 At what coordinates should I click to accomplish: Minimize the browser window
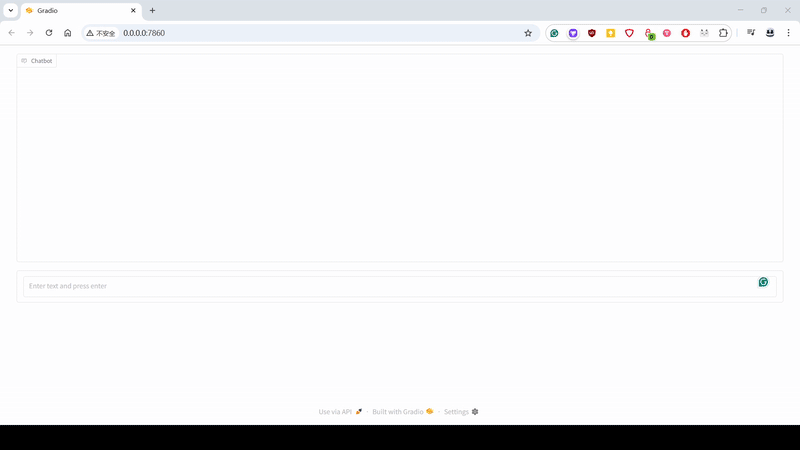pos(740,10)
